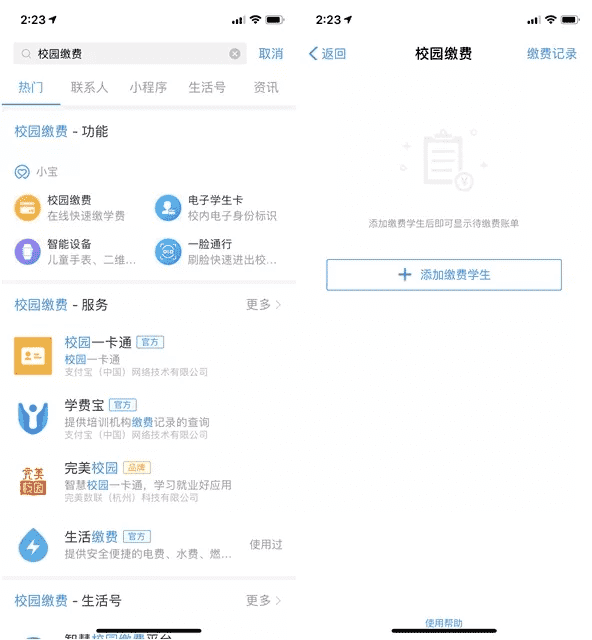Tap the 完美校园 logo icon

[x=33, y=481]
